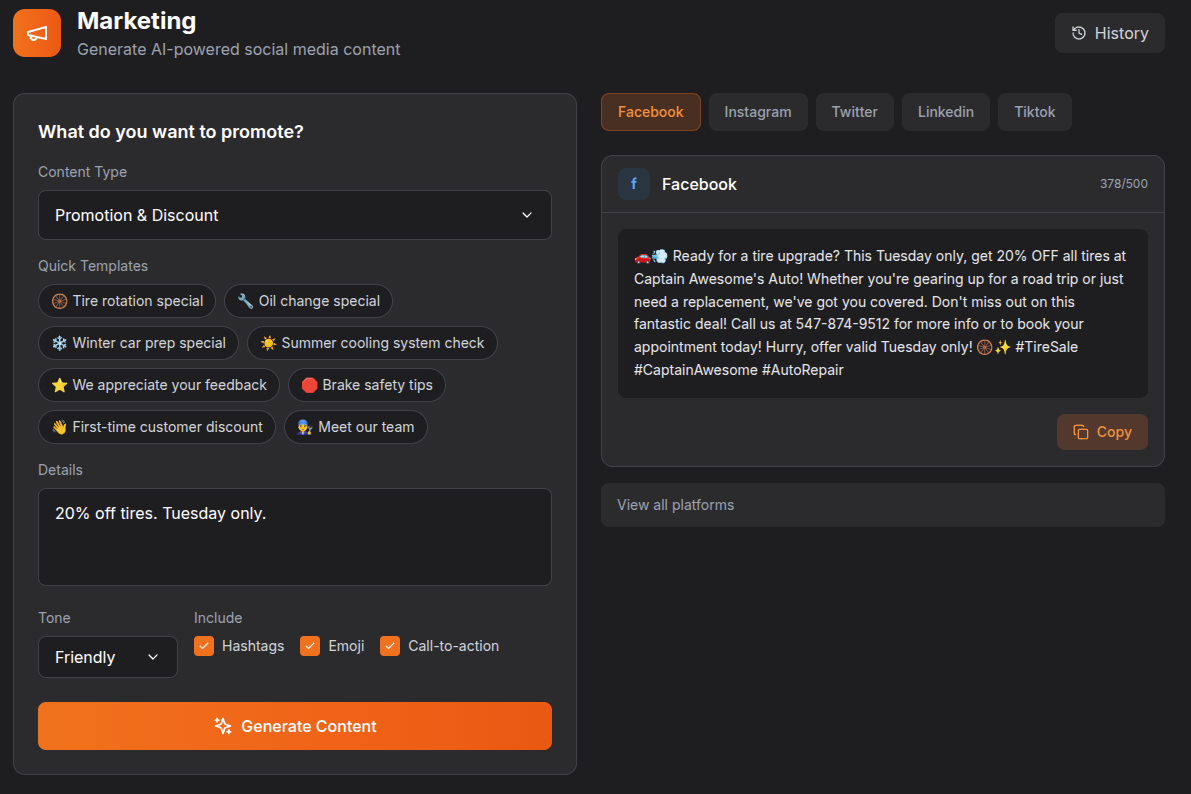Open the History panel
This screenshot has width=1191, height=794.
[x=1109, y=33]
